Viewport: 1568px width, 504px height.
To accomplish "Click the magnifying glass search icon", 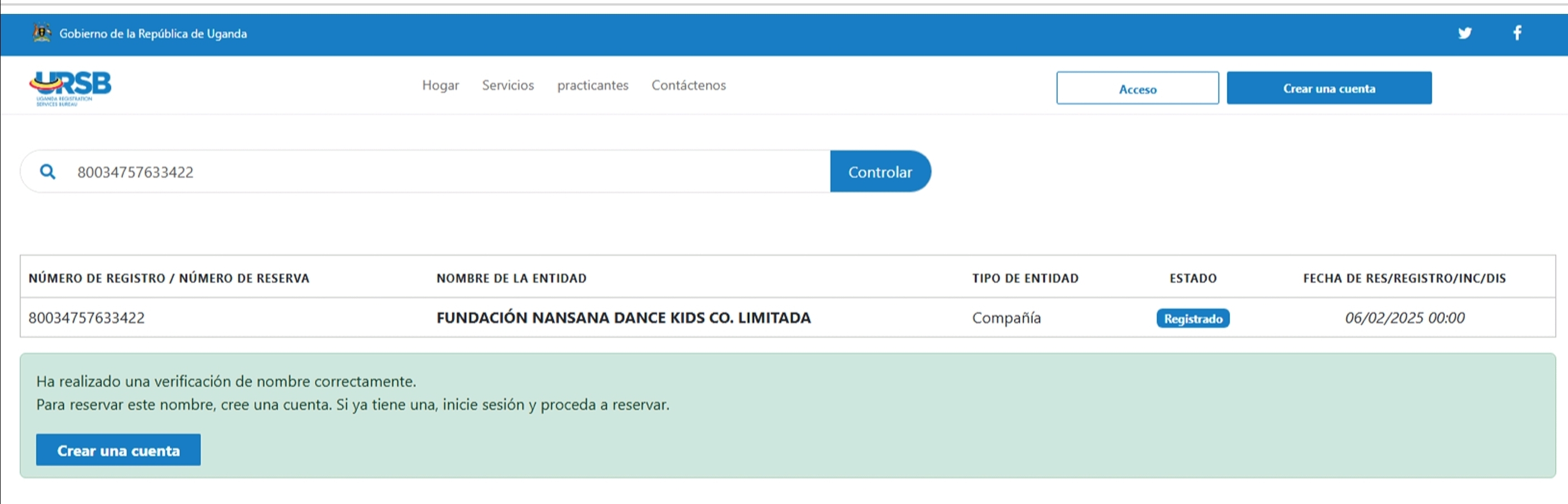I will (47, 172).
